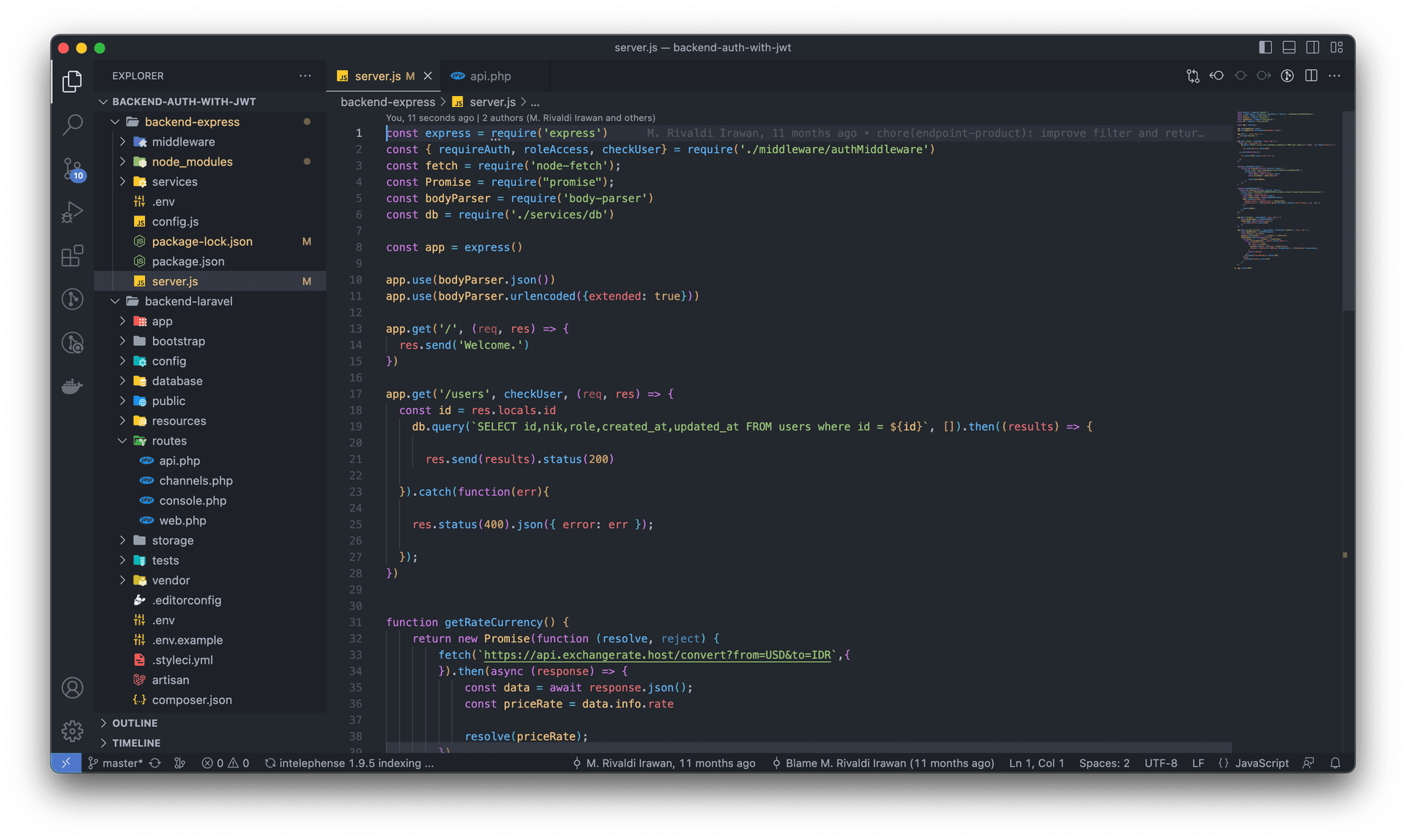1406x840 pixels.
Task: Open the GitLens view in the activity bar
Action: (x=72, y=299)
